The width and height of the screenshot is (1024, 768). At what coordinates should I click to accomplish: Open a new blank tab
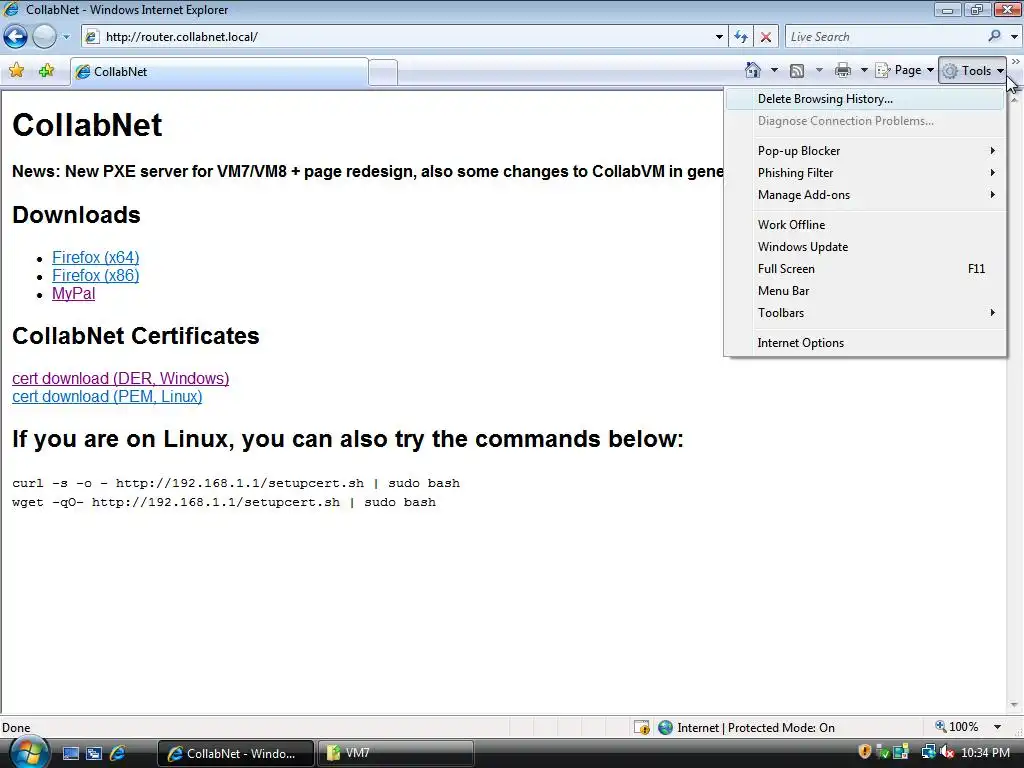[x=383, y=72]
